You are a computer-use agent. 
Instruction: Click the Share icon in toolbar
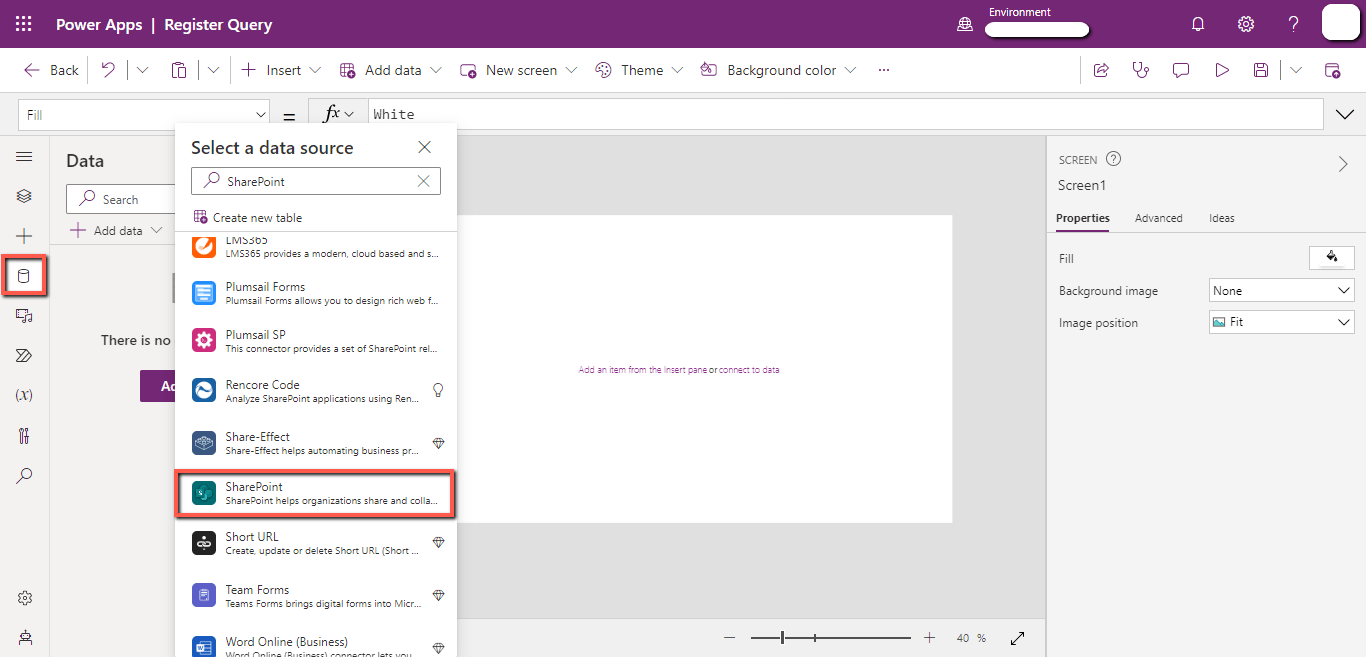(1101, 70)
